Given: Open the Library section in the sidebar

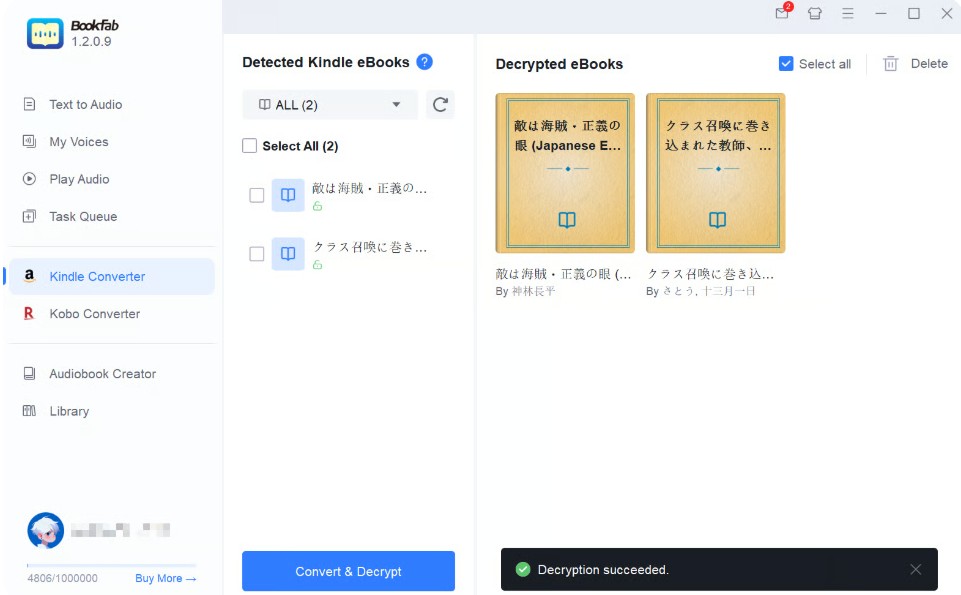Looking at the screenshot, I should click(x=70, y=411).
